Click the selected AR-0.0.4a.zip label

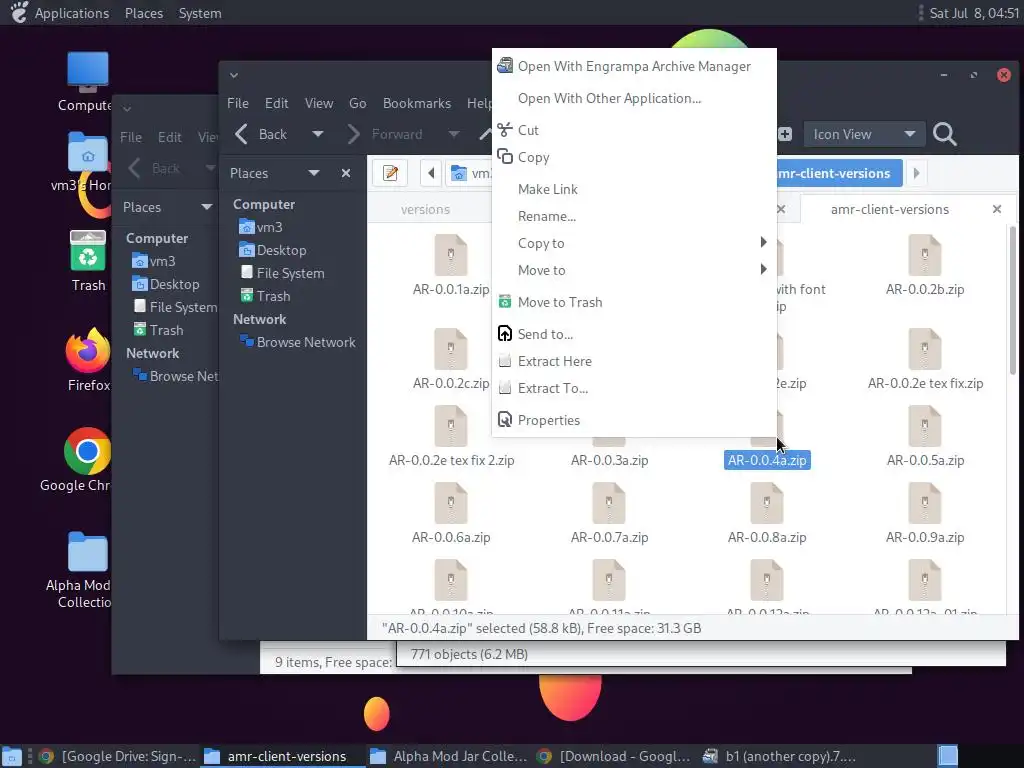pyautogui.click(x=767, y=460)
